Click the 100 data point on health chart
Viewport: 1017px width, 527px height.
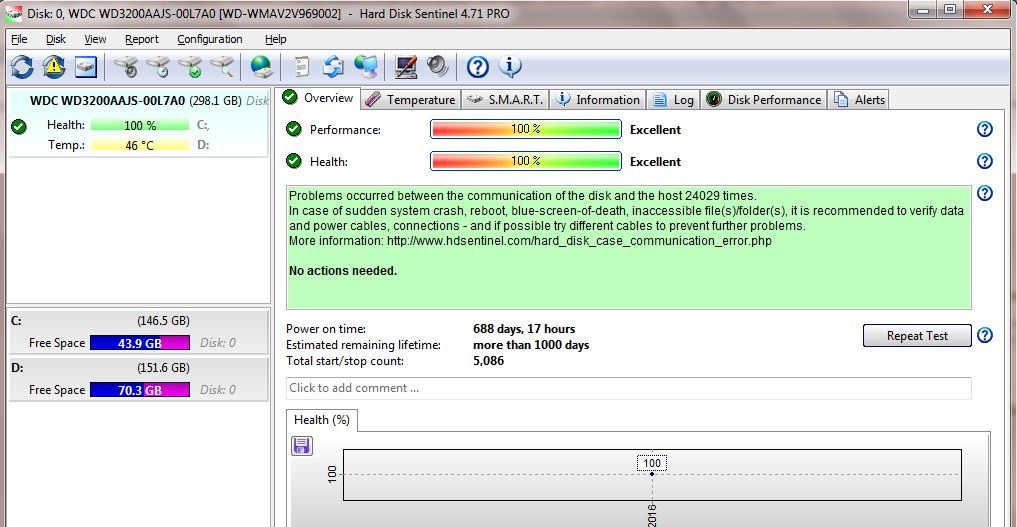(652, 474)
